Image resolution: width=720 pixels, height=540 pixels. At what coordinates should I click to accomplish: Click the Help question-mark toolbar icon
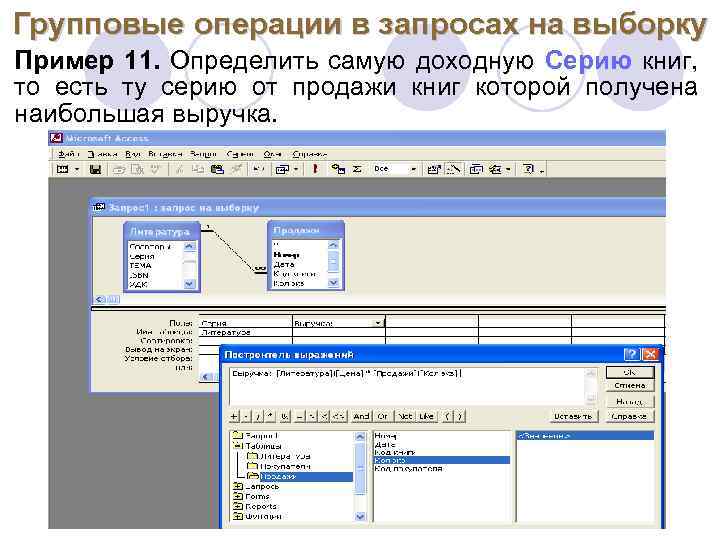tap(528, 169)
